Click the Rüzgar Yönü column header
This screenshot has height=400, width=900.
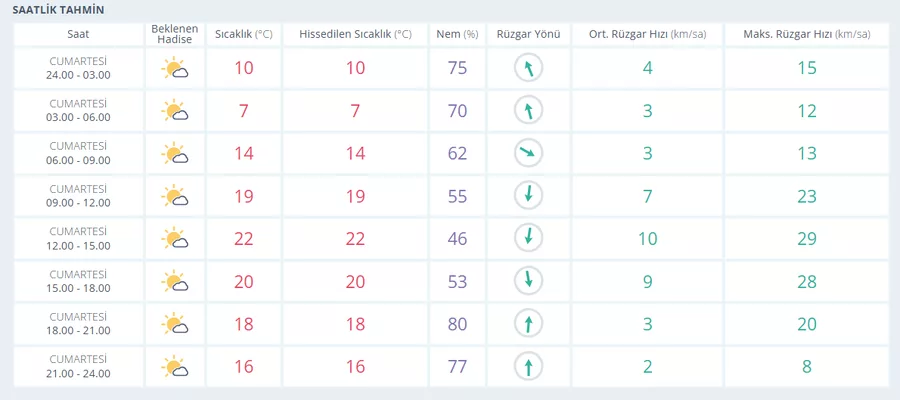coord(527,34)
